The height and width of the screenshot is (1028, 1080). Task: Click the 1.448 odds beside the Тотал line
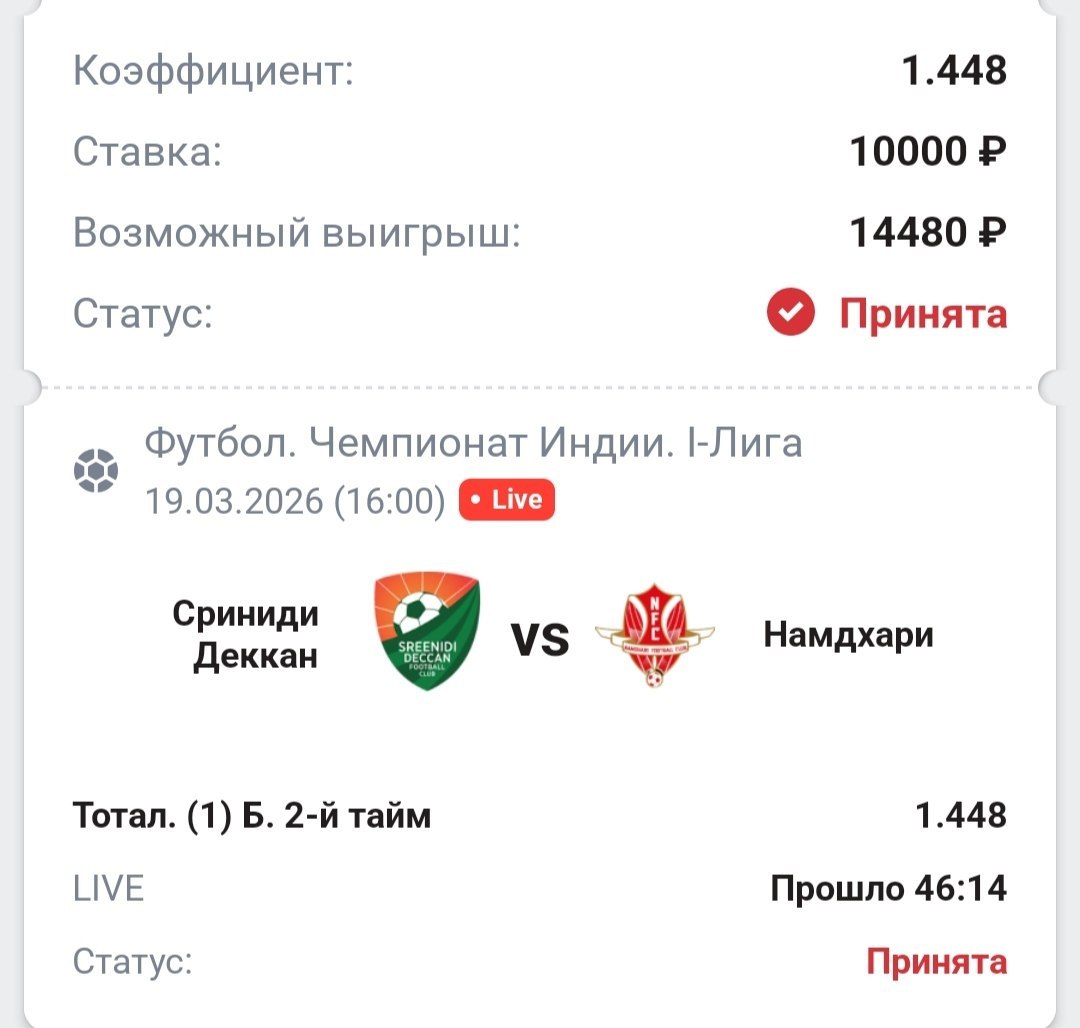point(961,816)
